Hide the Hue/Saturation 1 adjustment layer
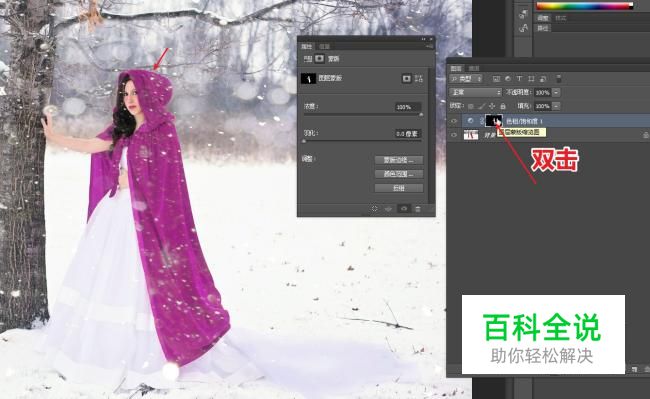This screenshot has width=650, height=399. (x=454, y=121)
